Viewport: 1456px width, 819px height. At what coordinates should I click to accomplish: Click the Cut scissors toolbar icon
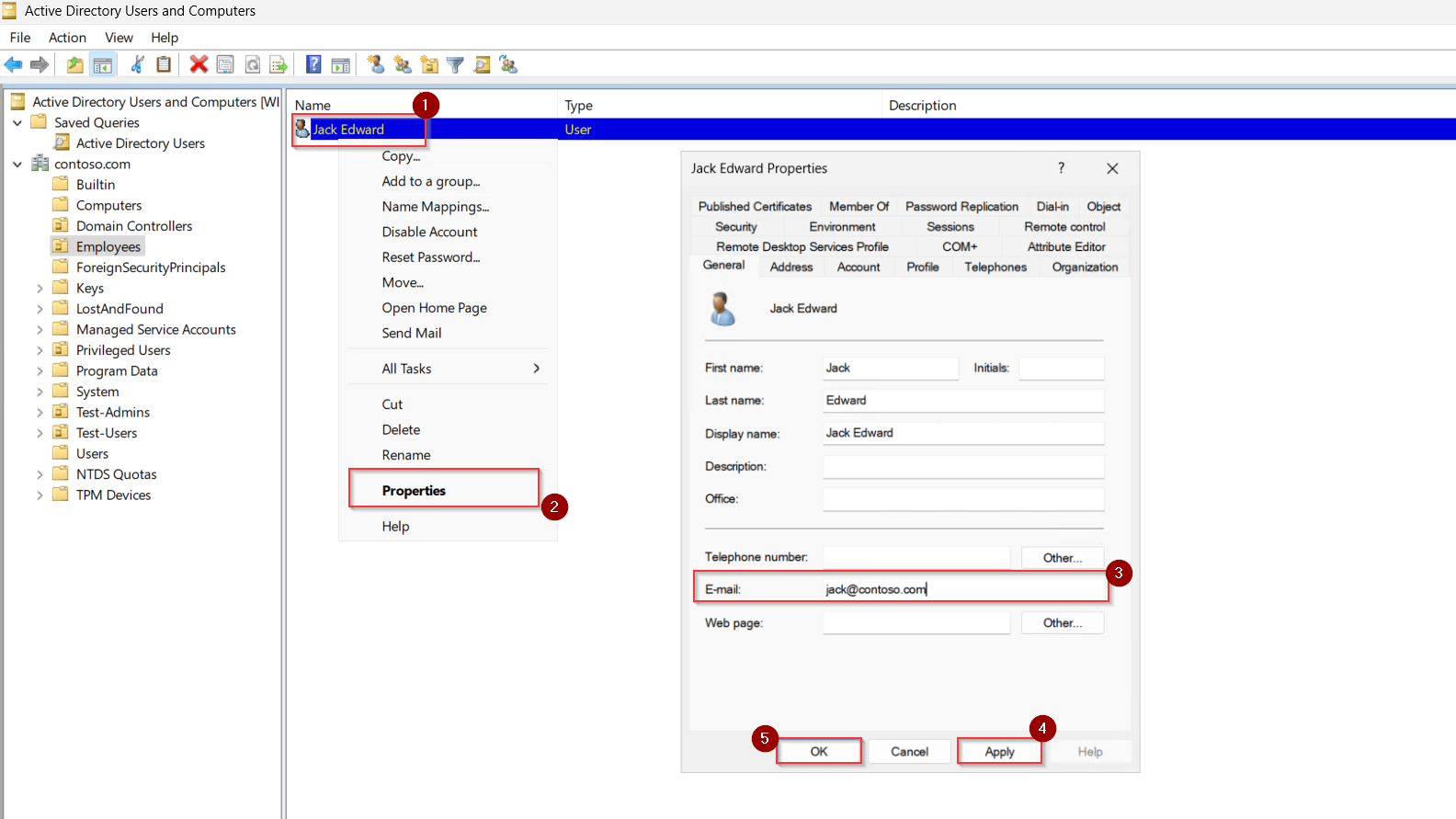click(137, 64)
